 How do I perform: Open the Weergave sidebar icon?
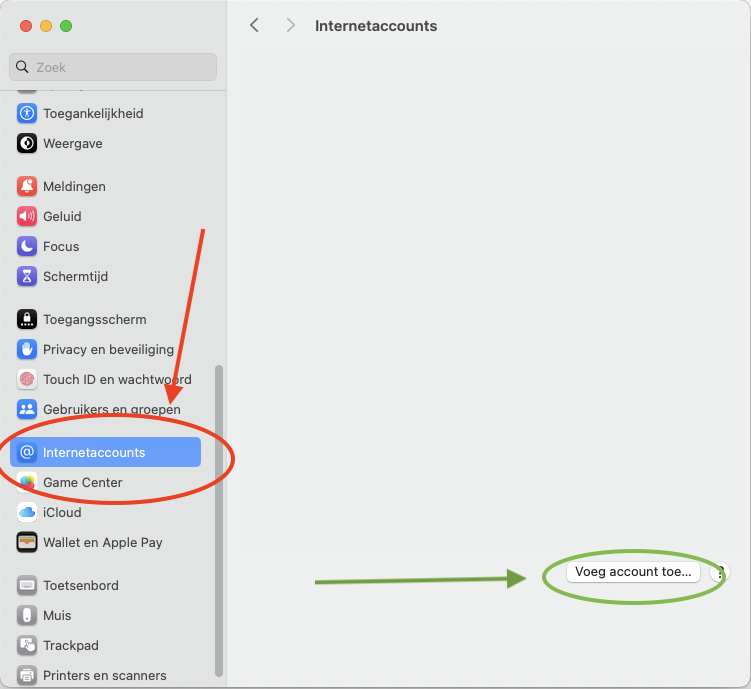(x=27, y=143)
